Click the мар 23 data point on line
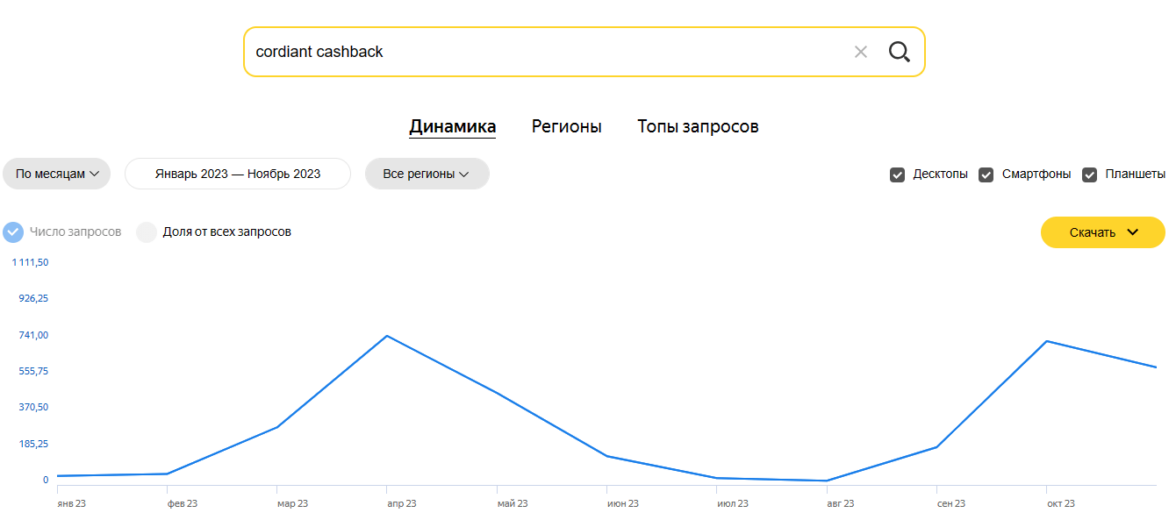Screen dimensions: 1176x520 (277, 427)
